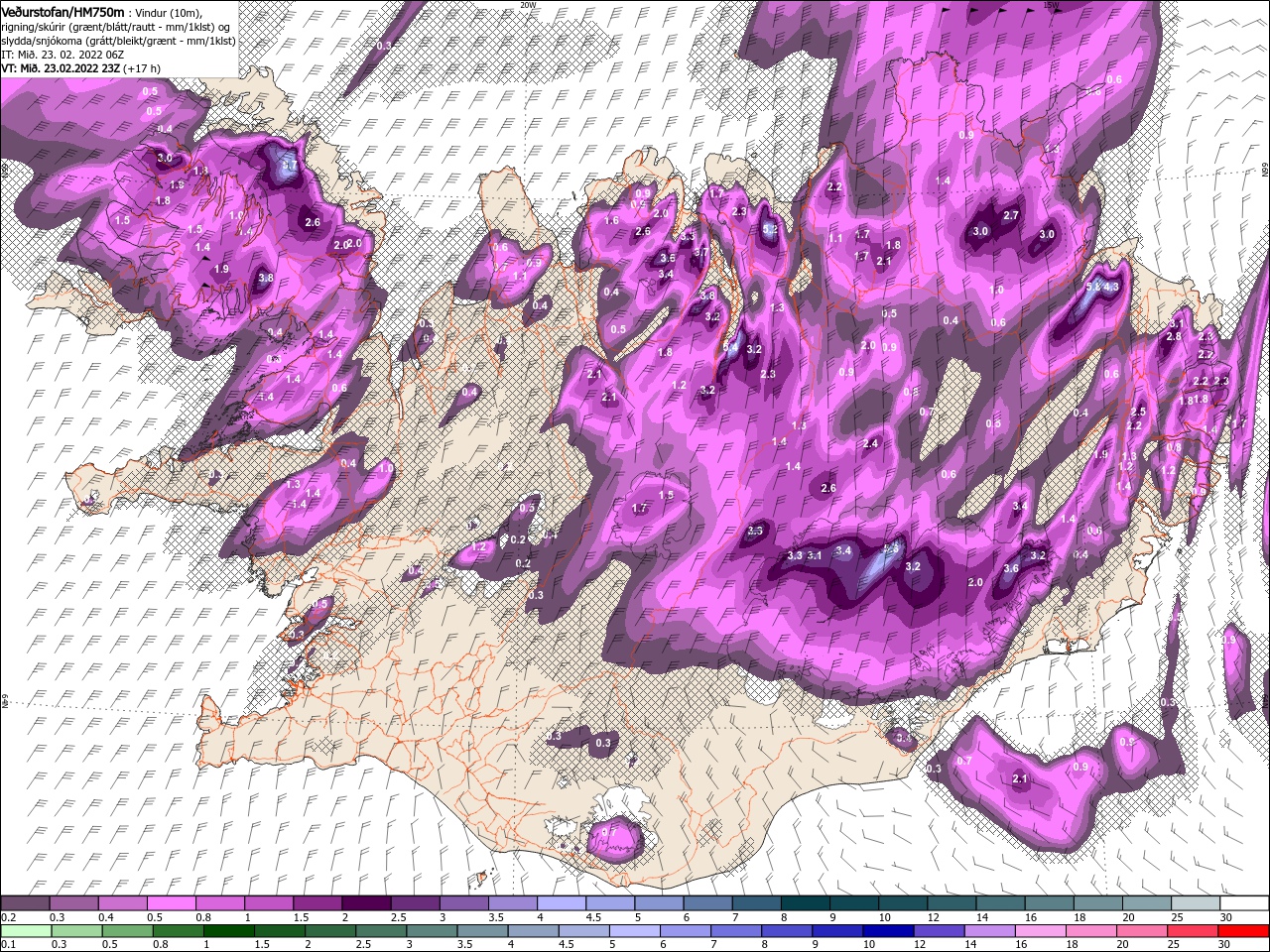Click the dark mauve 0.2–0.3 swatch in purple legend

(25, 903)
